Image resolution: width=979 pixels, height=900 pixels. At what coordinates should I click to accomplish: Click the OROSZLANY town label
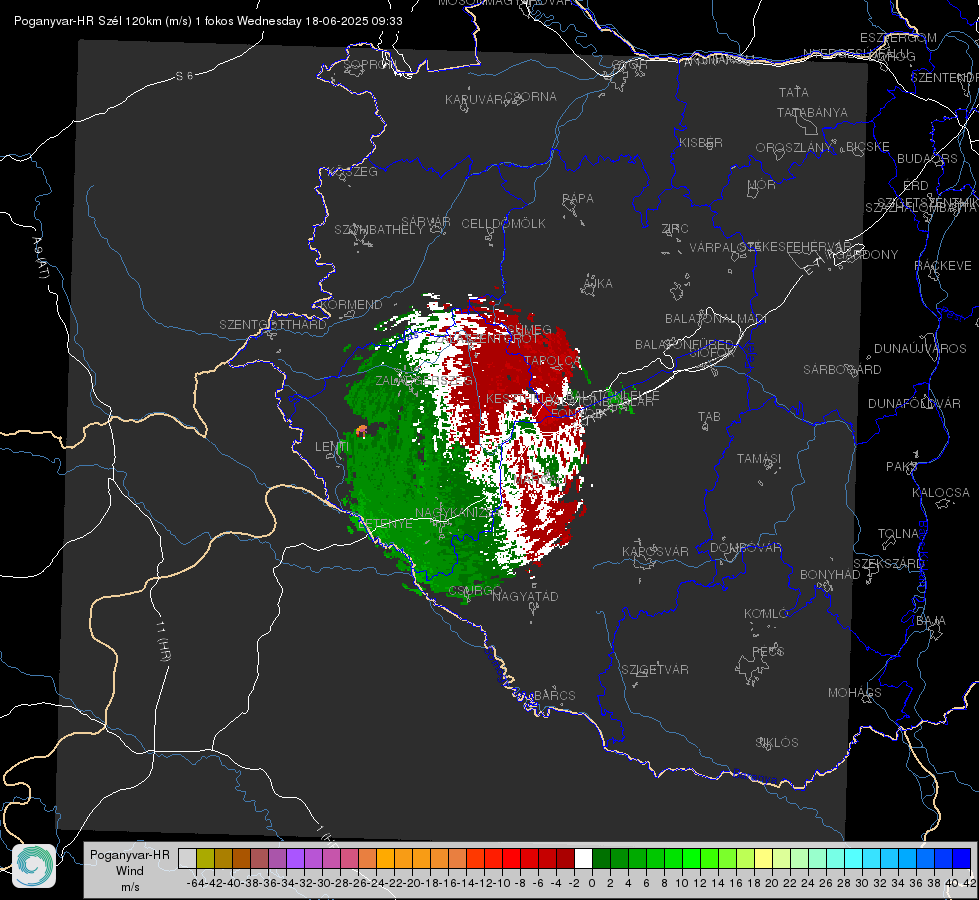(794, 147)
